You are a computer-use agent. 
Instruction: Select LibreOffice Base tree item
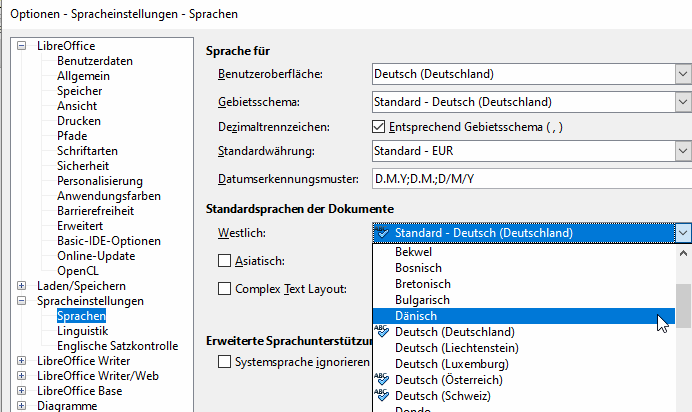pos(79,391)
